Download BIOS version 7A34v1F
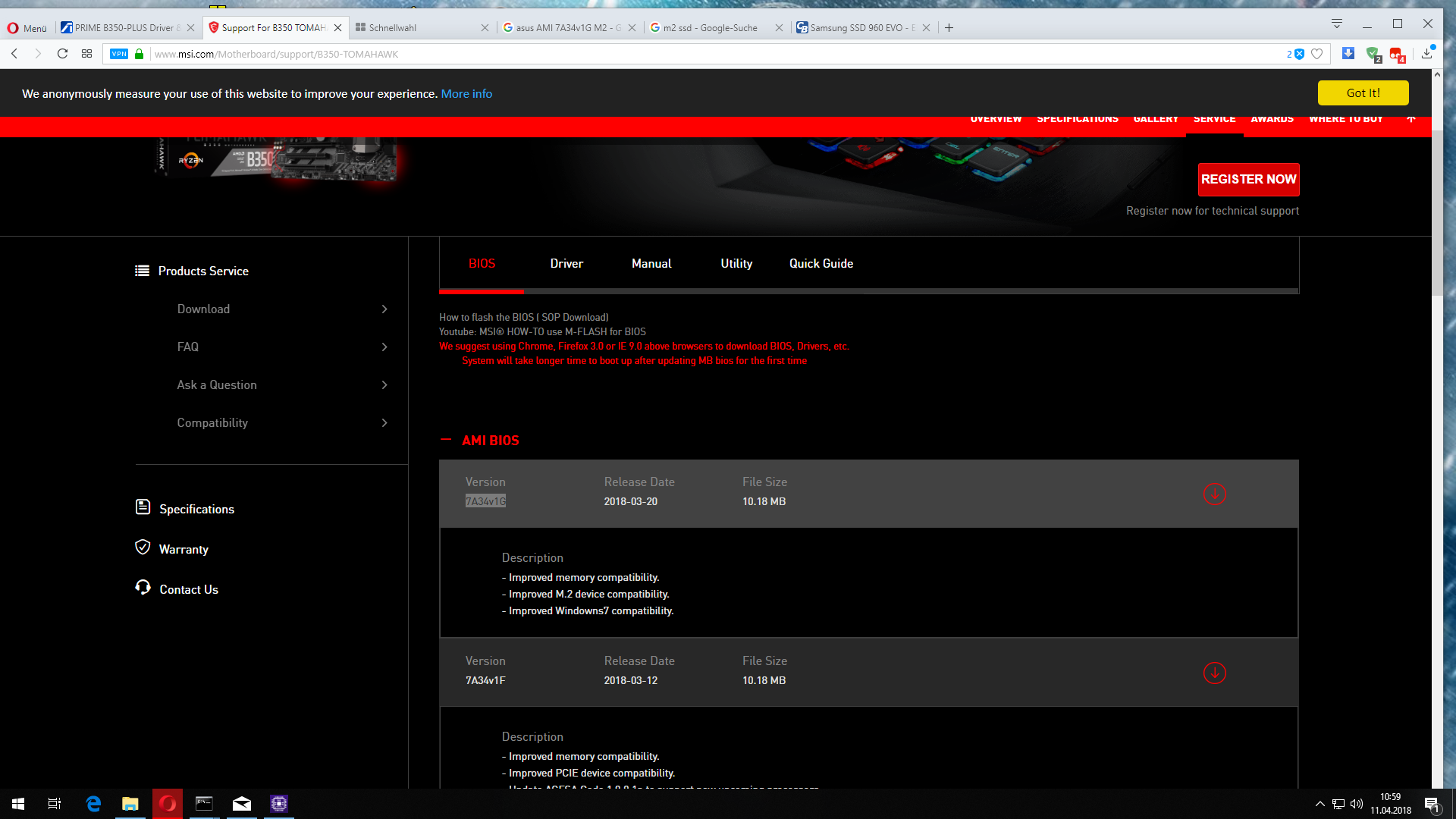1456x819 pixels. point(1214,673)
